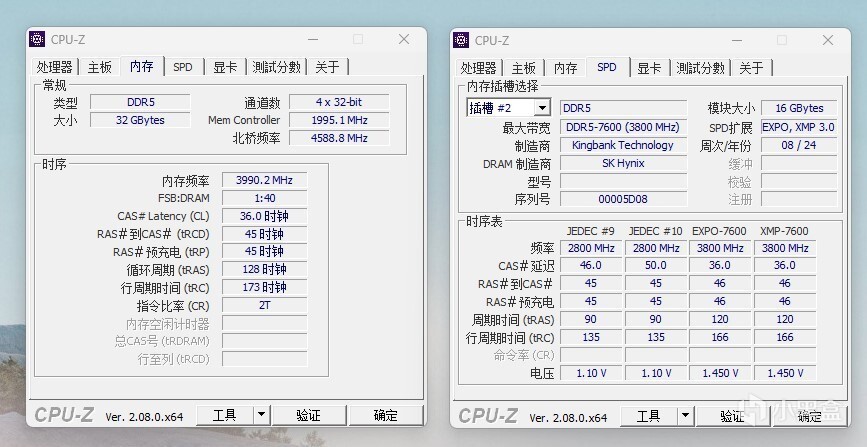Open 显卡 tab in left CPU-Z window
The width and height of the screenshot is (867, 447).
pos(225,67)
